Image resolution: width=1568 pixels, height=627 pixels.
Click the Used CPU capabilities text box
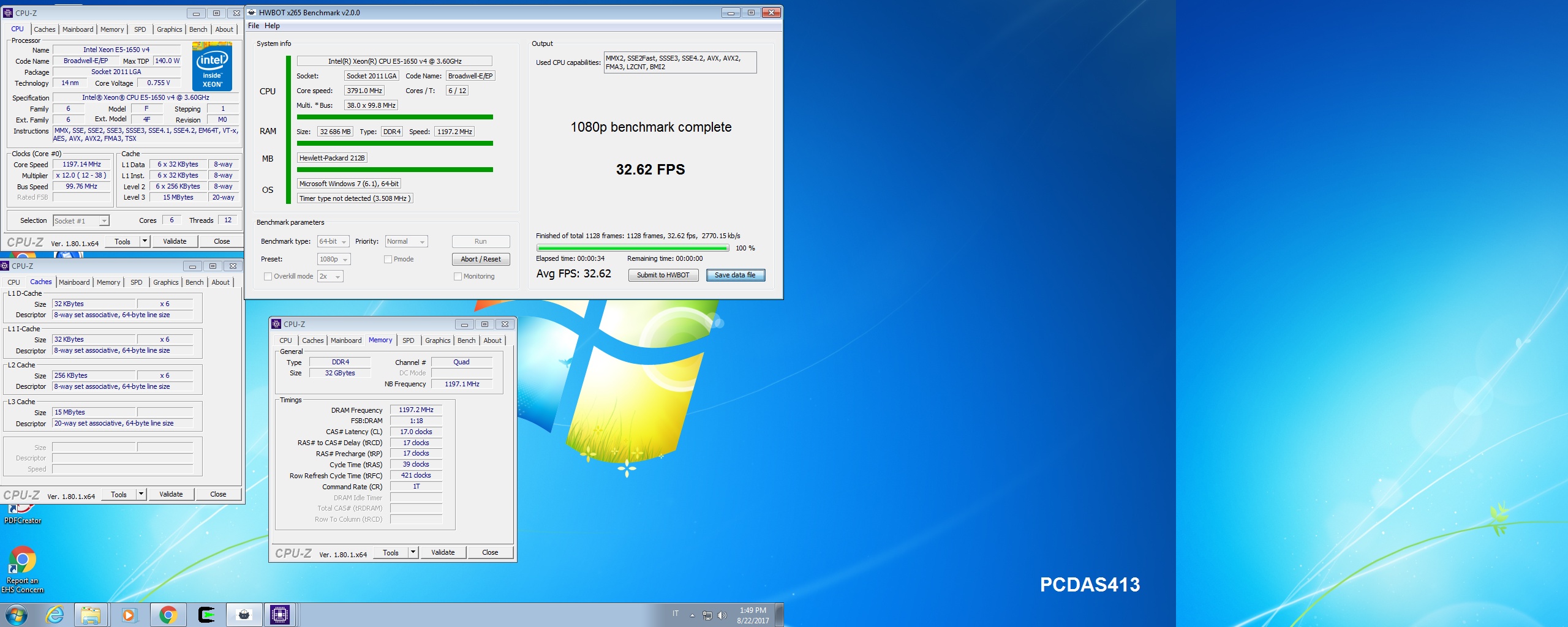point(680,62)
